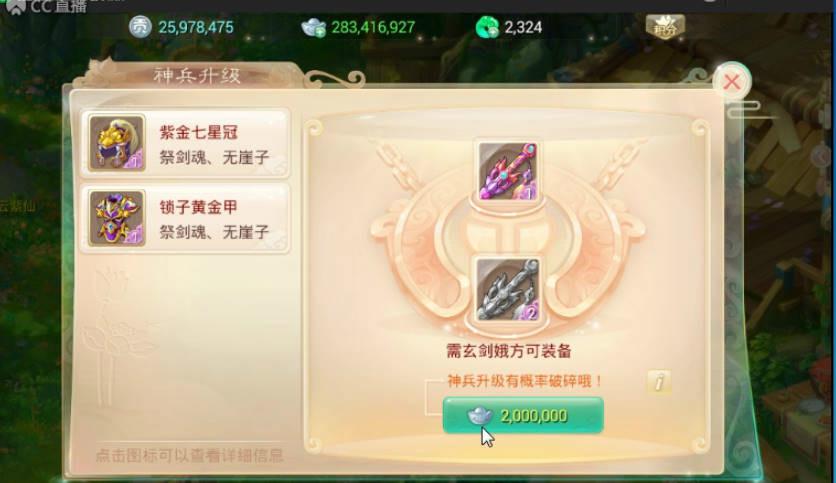Close the 神兵升级 panel
This screenshot has height=483, width=836.
tap(732, 82)
